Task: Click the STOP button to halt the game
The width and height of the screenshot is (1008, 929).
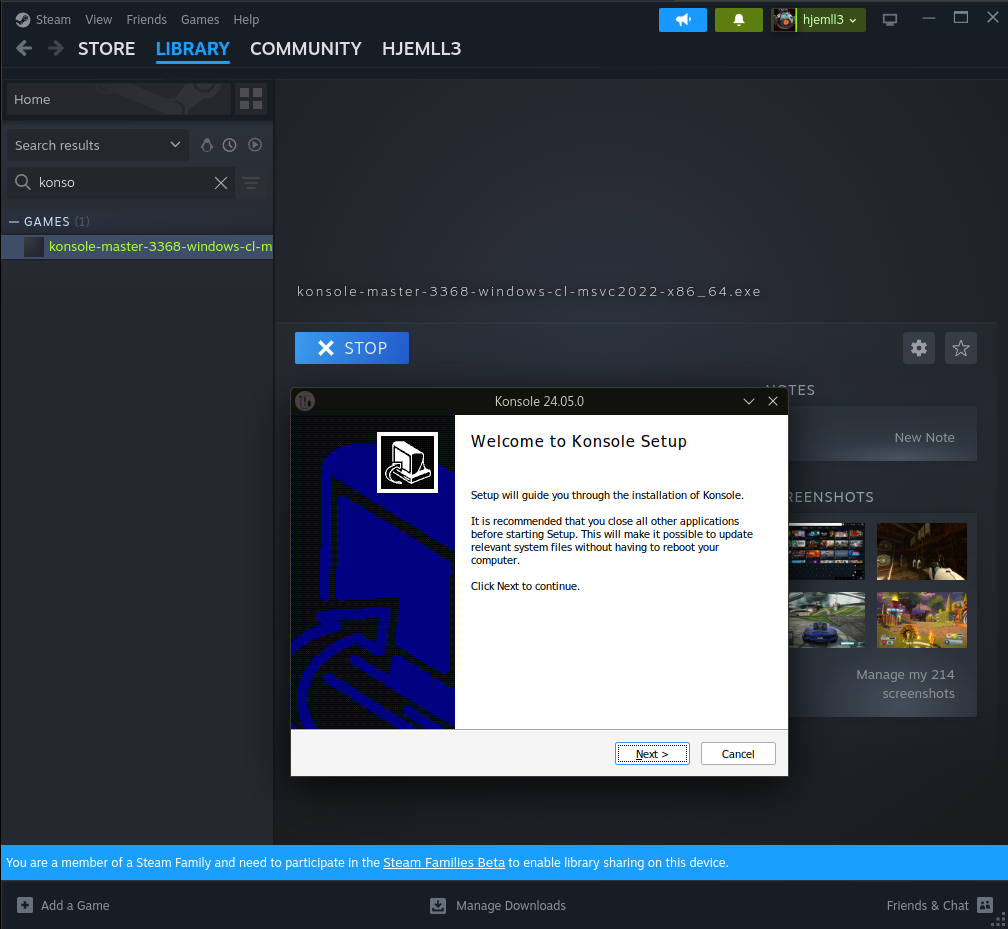Action: tap(351, 348)
